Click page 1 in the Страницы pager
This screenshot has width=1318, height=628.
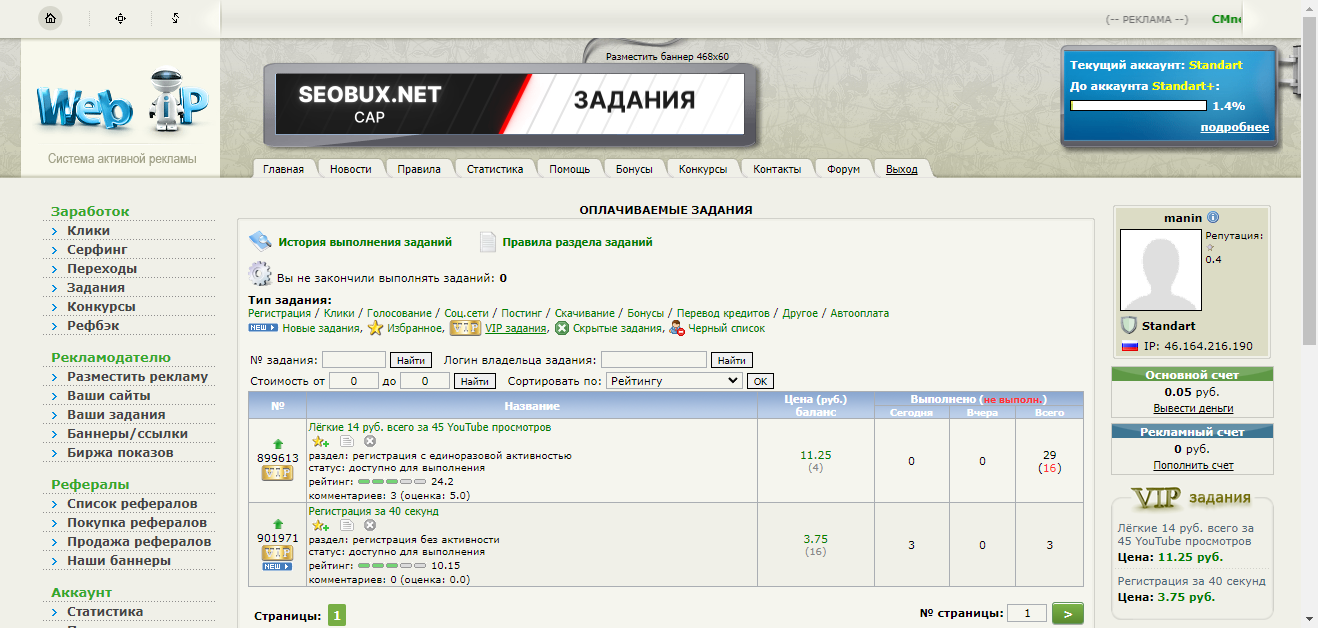click(x=337, y=616)
